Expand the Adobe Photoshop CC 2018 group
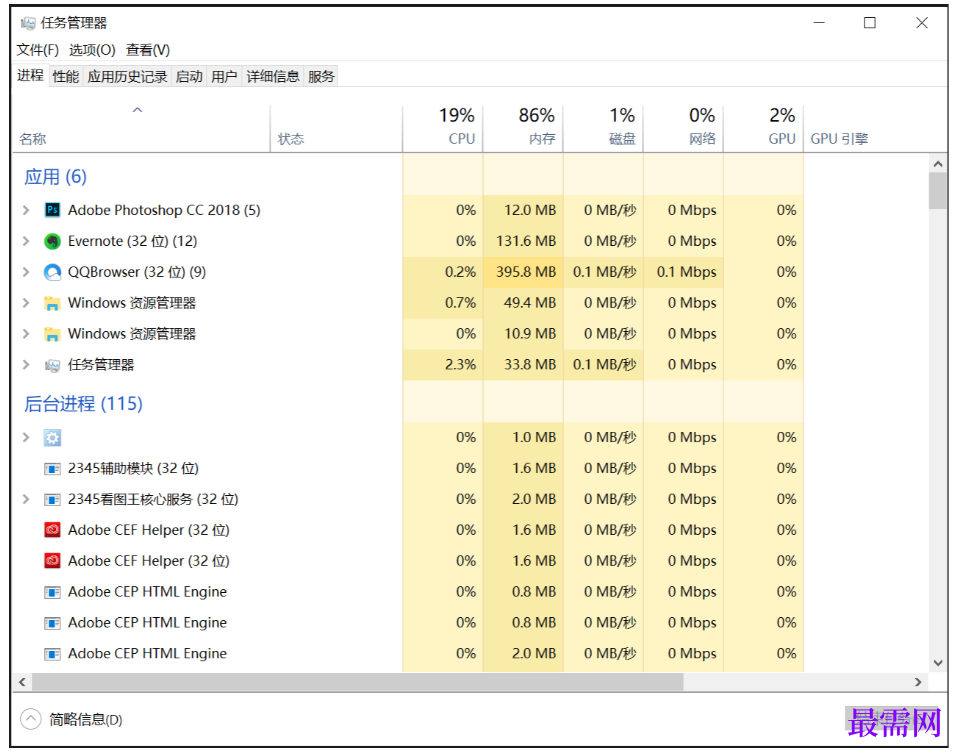Screen dimensions: 960x754 (26, 210)
